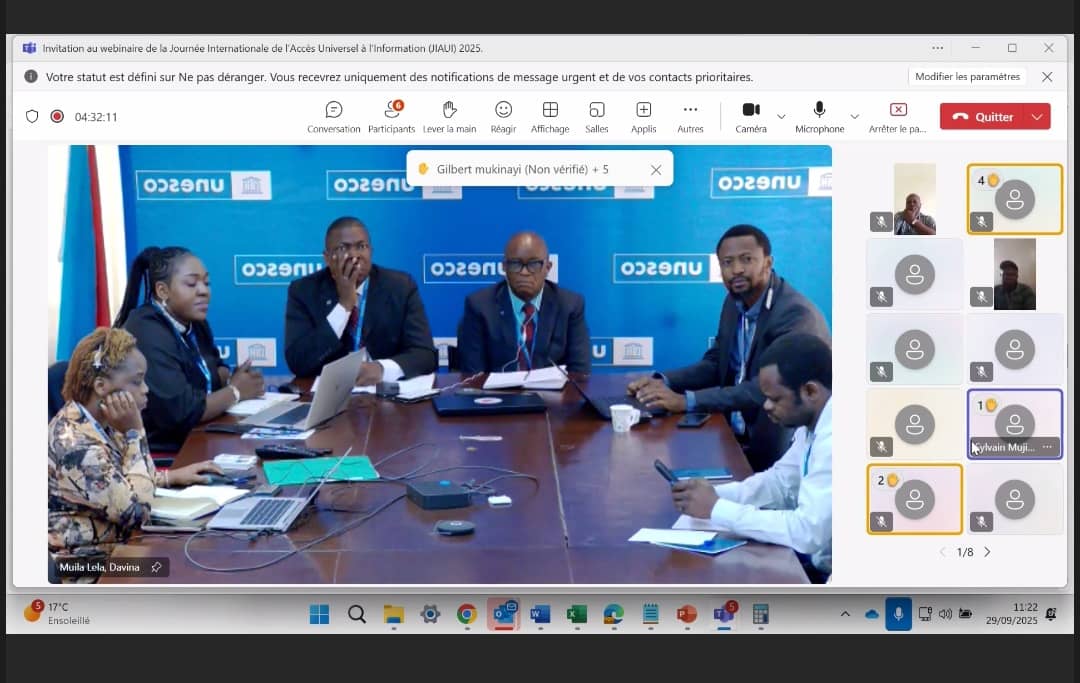The image size is (1080, 683).
Task: Toggle the Caméra on or off
Action: 751,116
